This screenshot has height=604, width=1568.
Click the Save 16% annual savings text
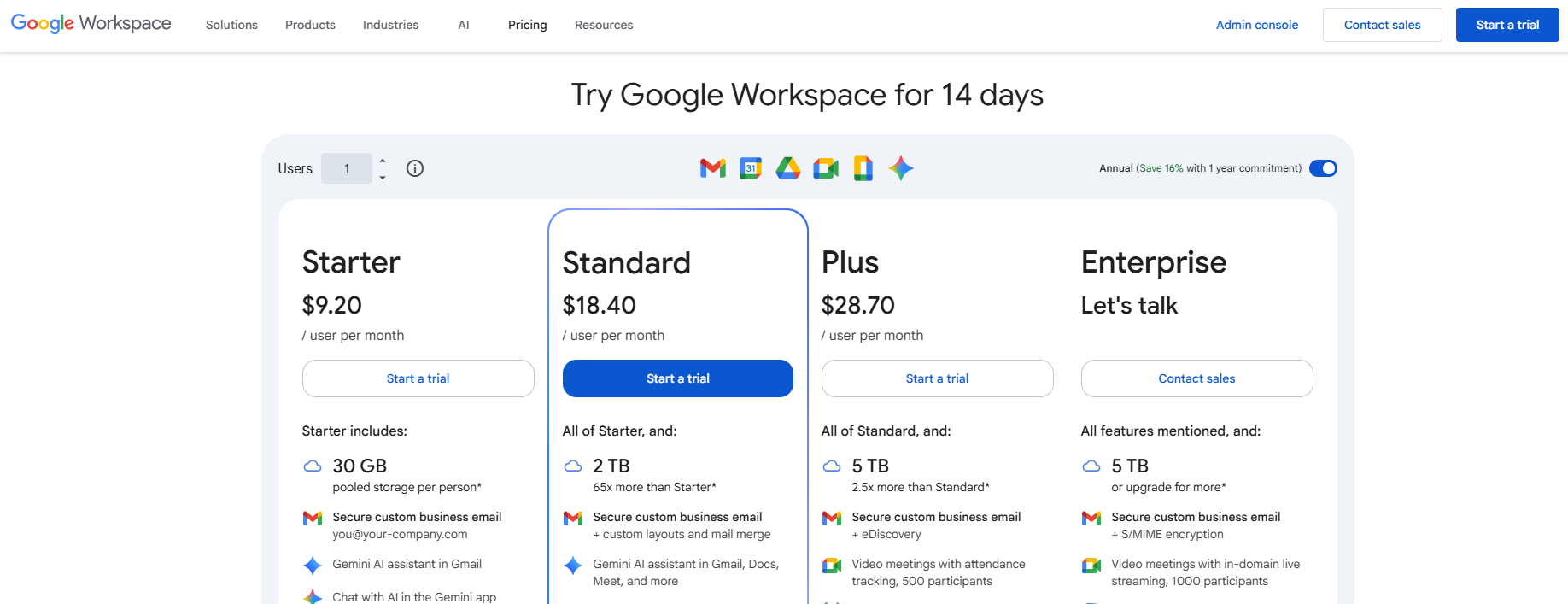pyautogui.click(x=1161, y=168)
